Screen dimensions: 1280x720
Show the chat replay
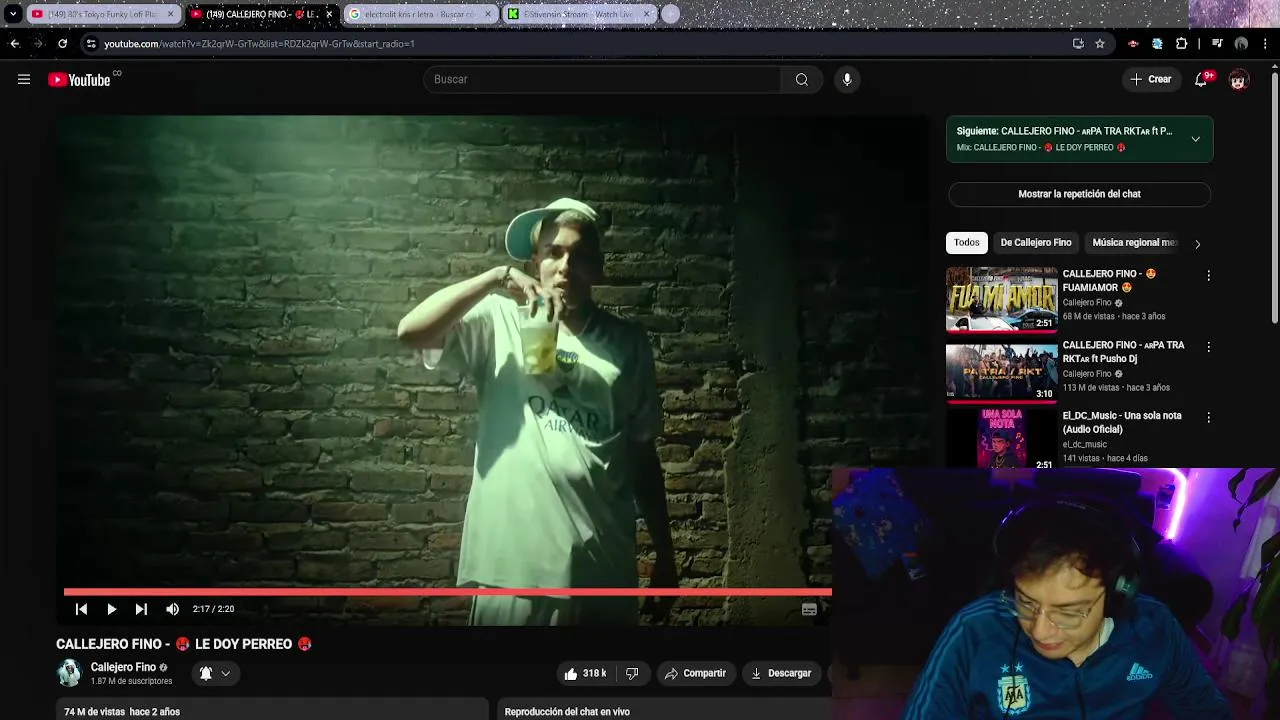(1079, 194)
